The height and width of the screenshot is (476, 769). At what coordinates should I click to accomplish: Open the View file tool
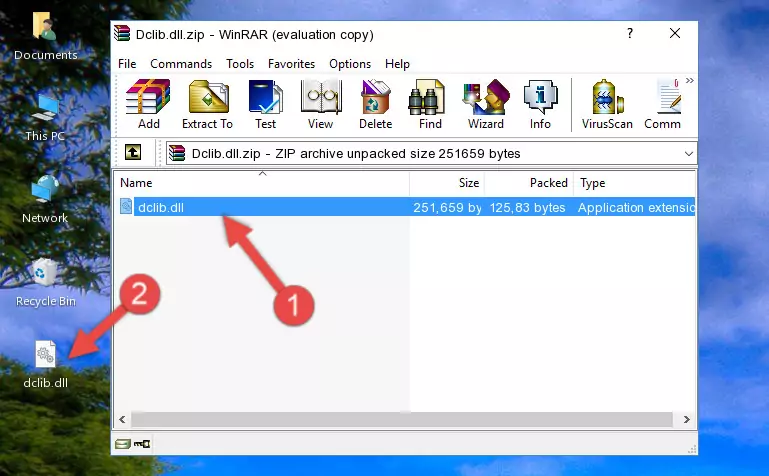[x=321, y=104]
